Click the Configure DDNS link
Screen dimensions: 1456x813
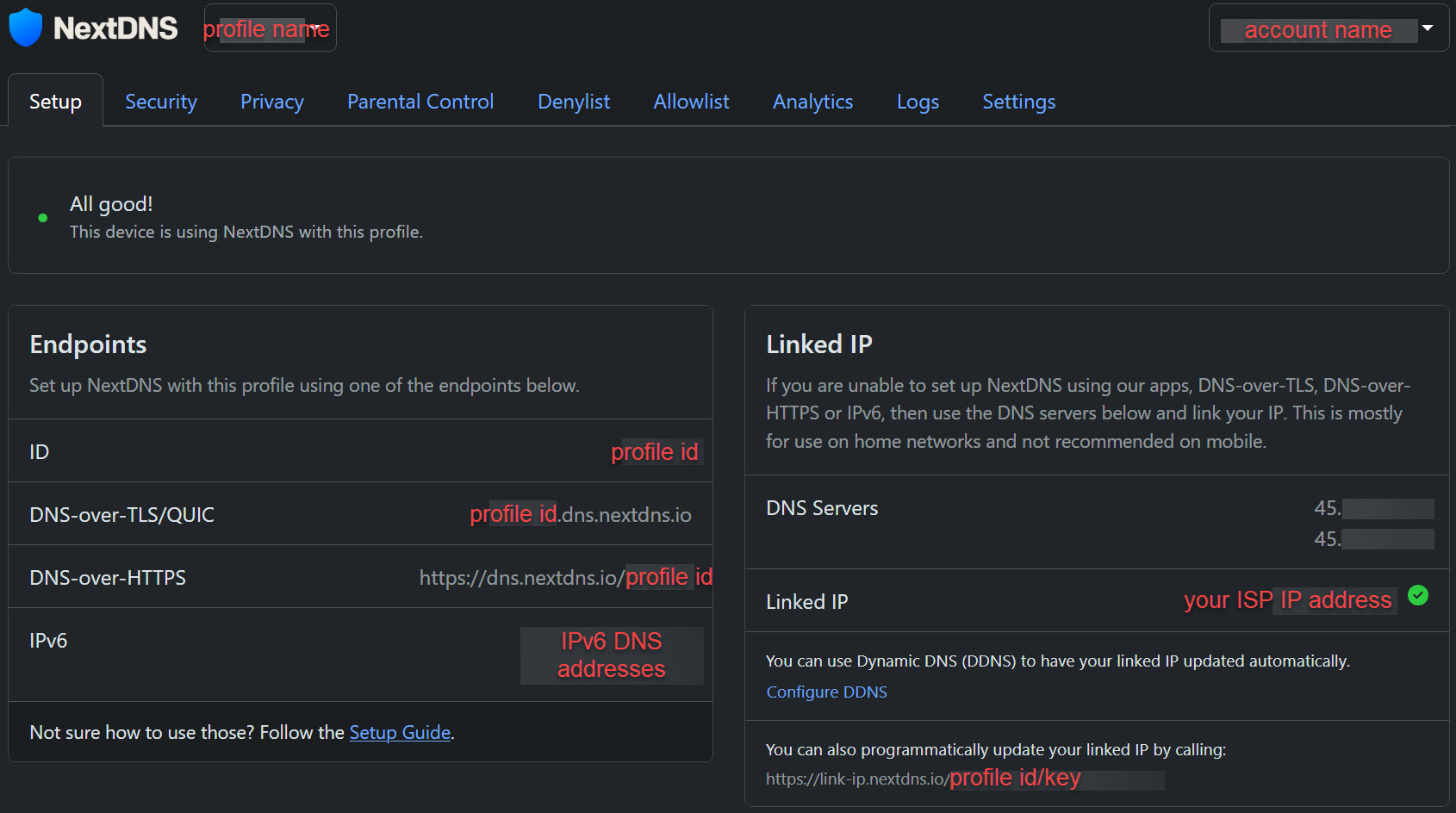tap(826, 692)
